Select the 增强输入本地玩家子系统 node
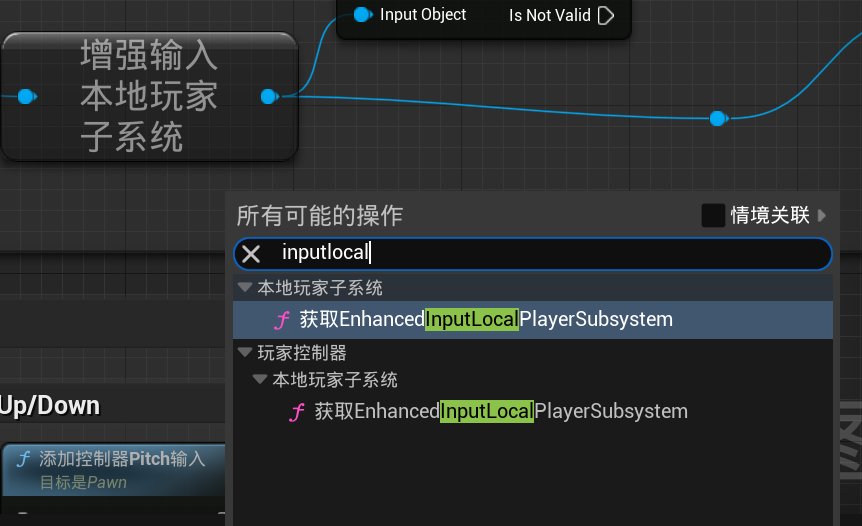 coord(149,97)
